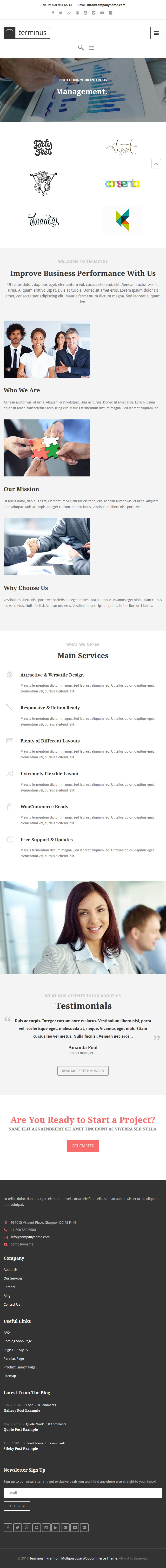Expand the three-line menu next to search
This screenshot has width=166, height=1568.
92,48
